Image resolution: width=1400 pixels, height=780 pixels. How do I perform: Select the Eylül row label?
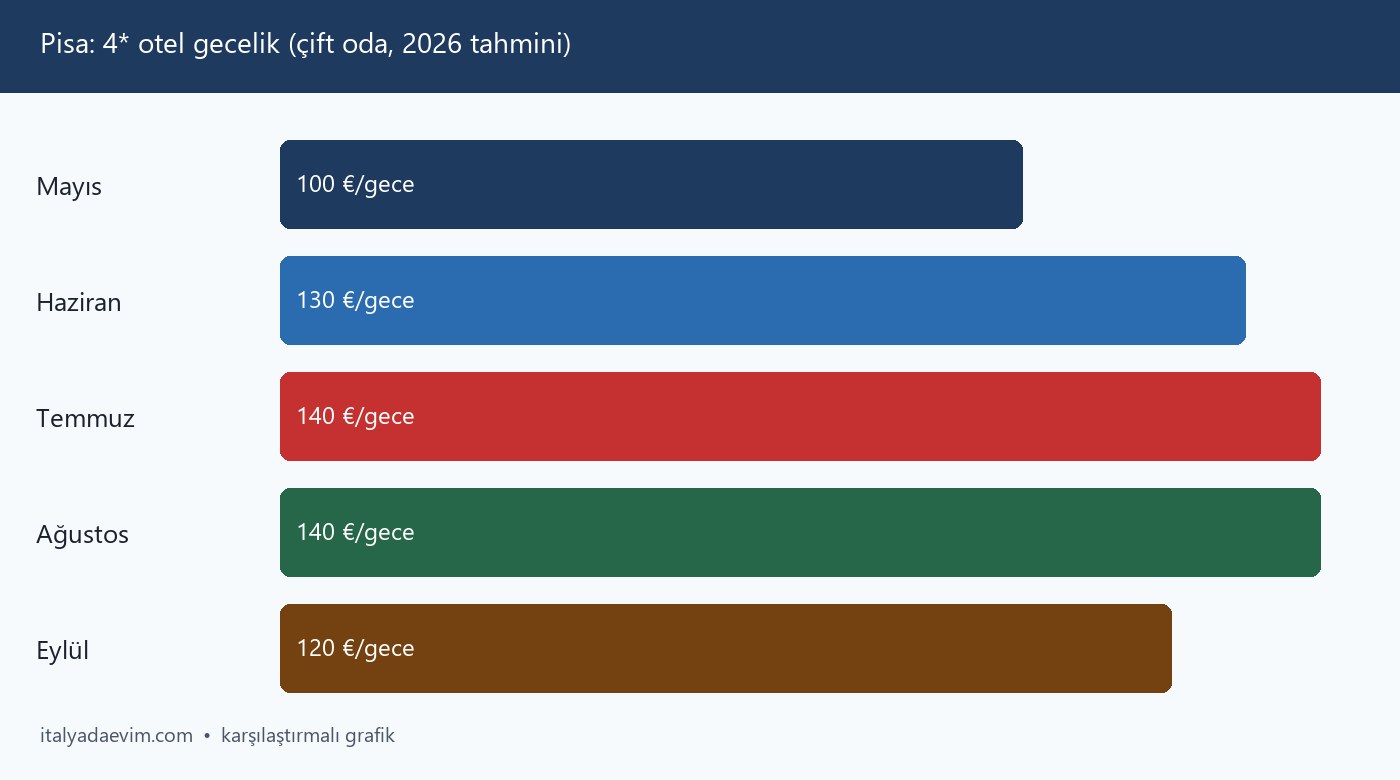coord(63,651)
